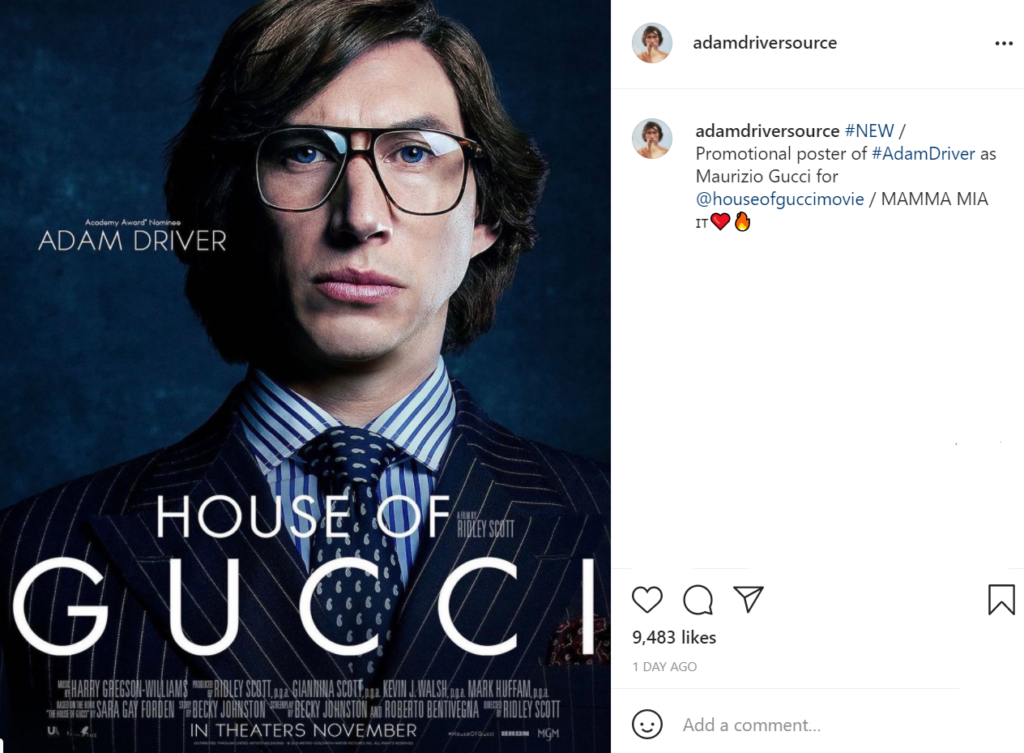
Task: Open comments via the speech bubble icon
Action: coord(697,600)
